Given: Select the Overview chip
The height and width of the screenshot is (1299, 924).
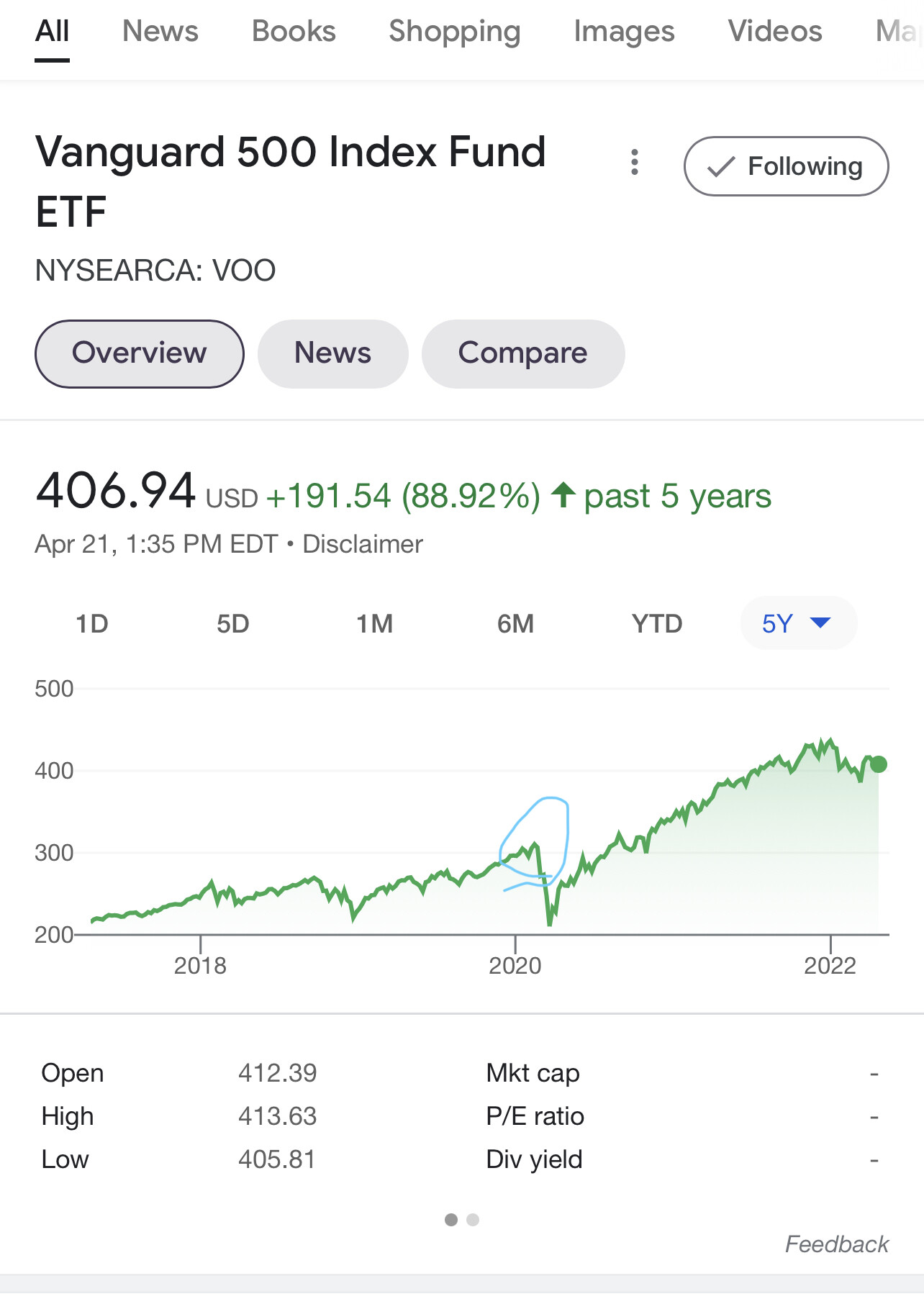Looking at the screenshot, I should (140, 354).
